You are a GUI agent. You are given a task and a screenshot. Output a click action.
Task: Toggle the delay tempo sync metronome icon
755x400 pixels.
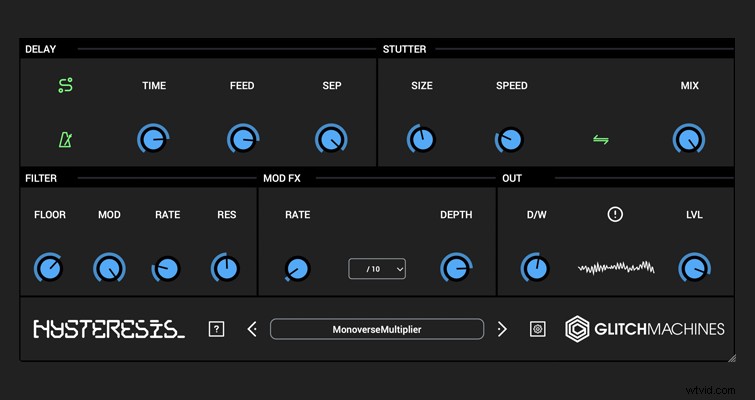pos(65,140)
